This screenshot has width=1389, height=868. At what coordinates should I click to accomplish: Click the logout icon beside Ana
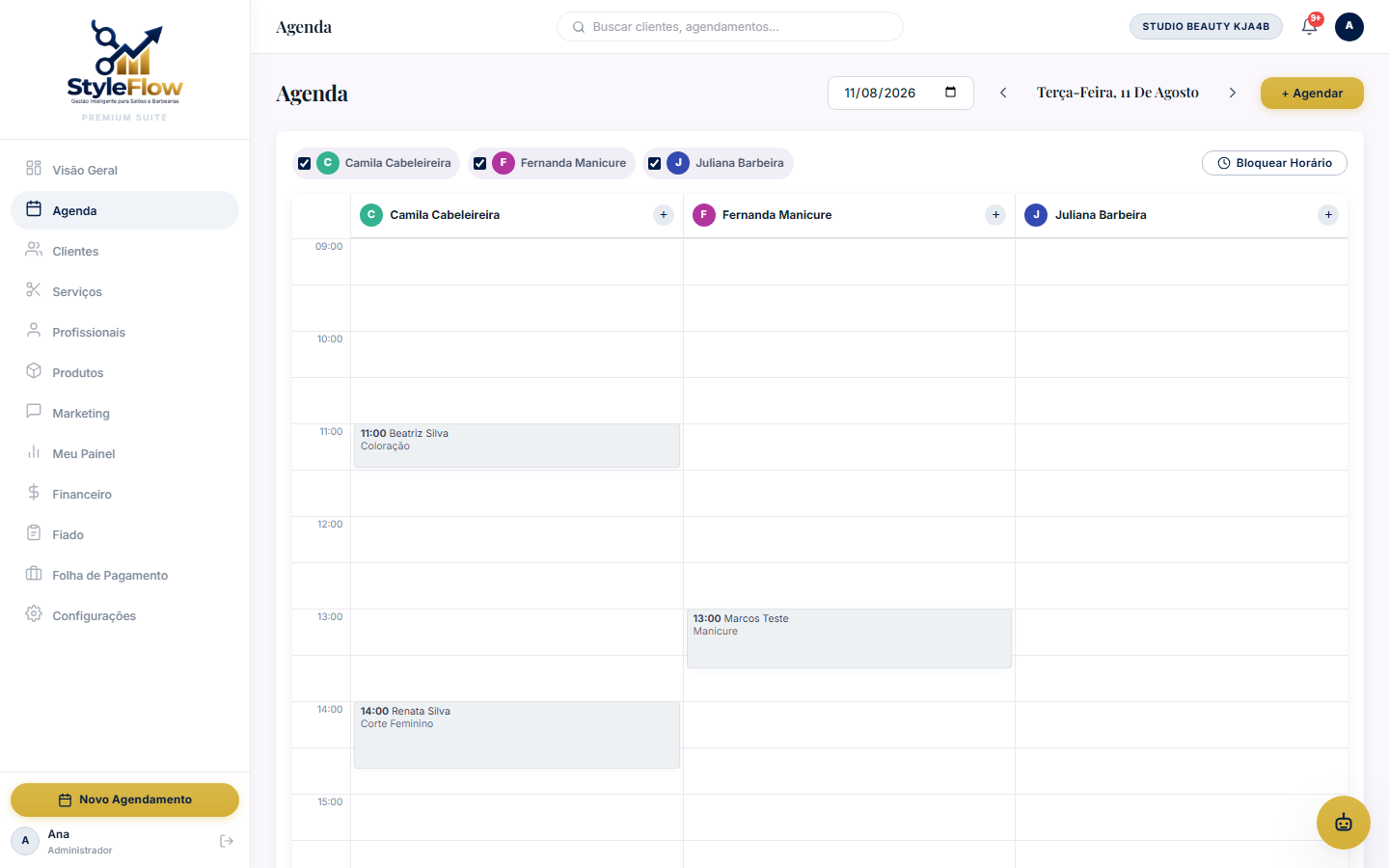point(227,841)
